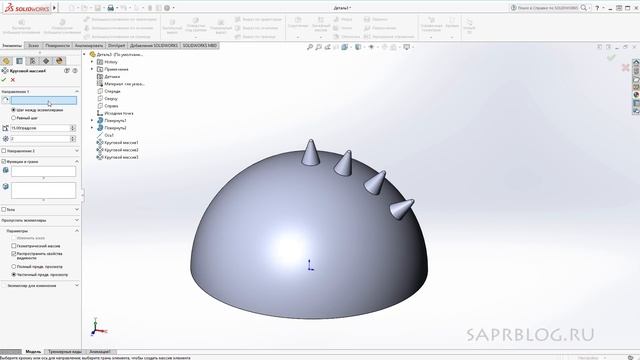640x360 pixels.
Task: Open the FeatureManager design tree tab icon
Action: 6,61
